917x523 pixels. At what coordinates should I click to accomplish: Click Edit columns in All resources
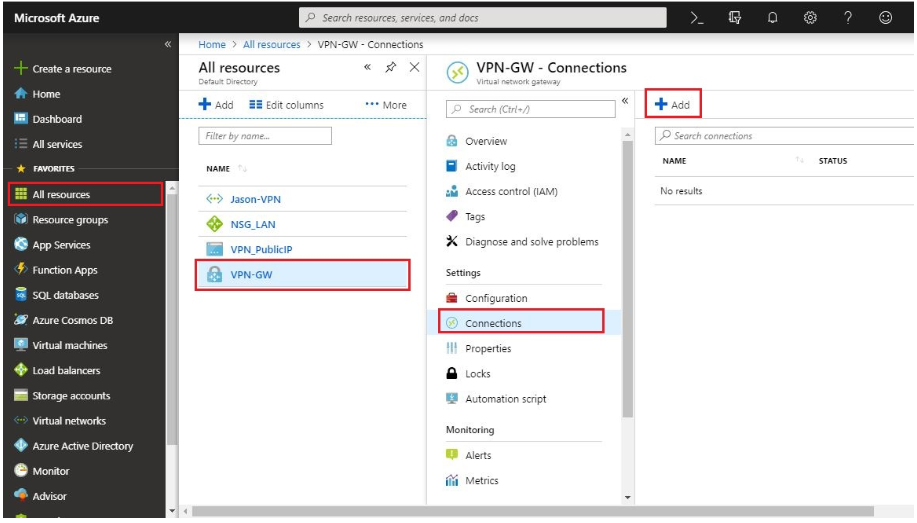tap(286, 105)
